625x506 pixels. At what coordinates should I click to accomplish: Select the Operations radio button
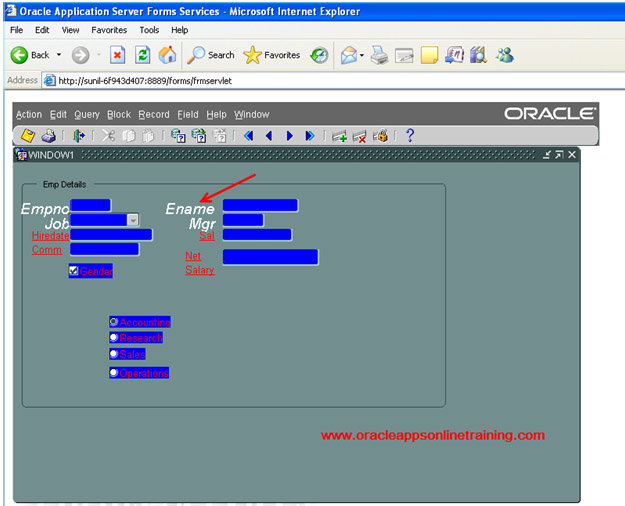tap(114, 373)
